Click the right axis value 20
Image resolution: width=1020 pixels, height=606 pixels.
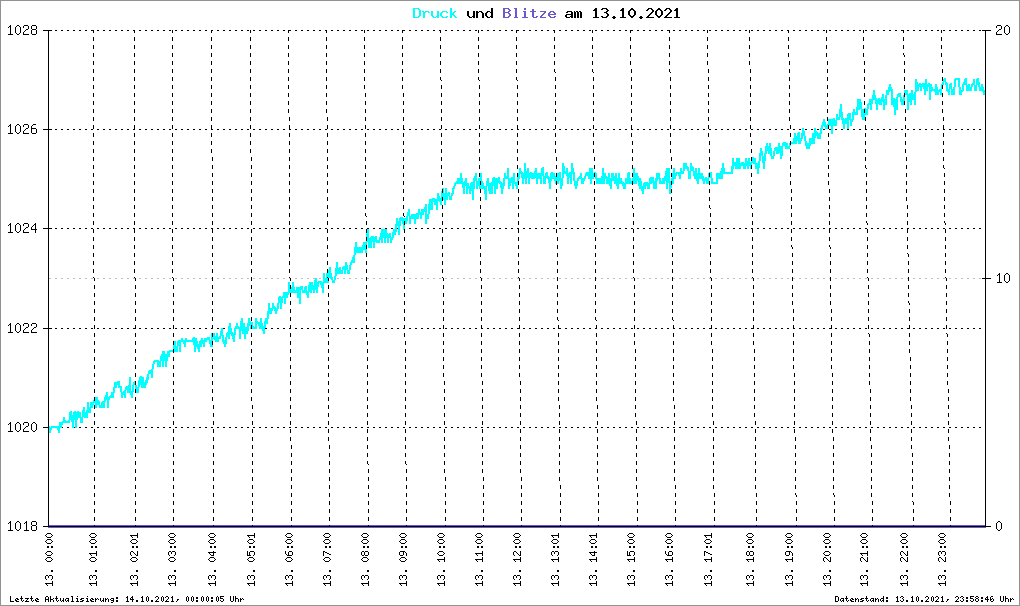coord(1002,31)
